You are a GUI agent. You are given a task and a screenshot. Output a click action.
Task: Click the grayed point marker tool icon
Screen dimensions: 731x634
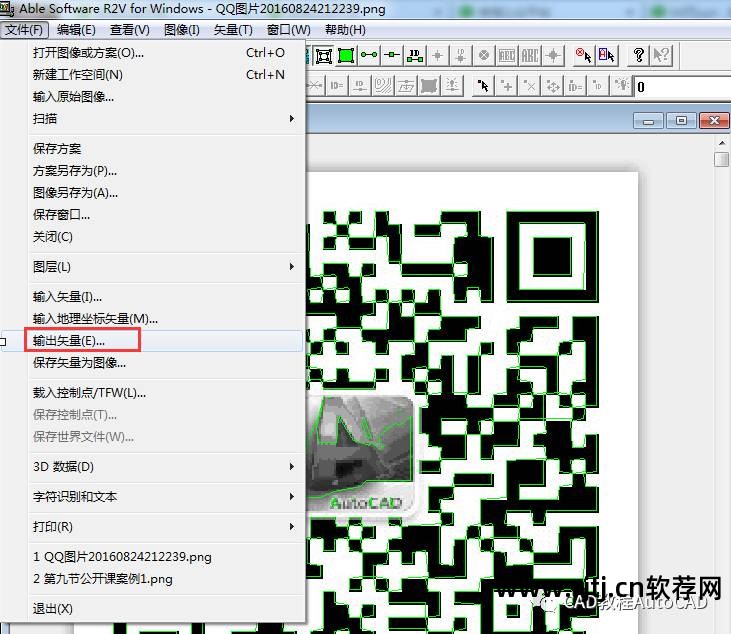point(437,56)
